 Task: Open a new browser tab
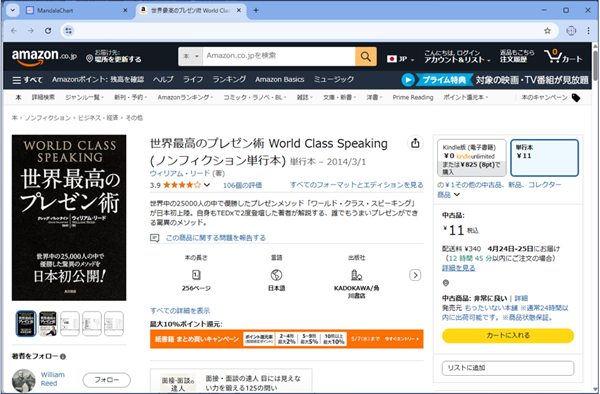click(256, 11)
